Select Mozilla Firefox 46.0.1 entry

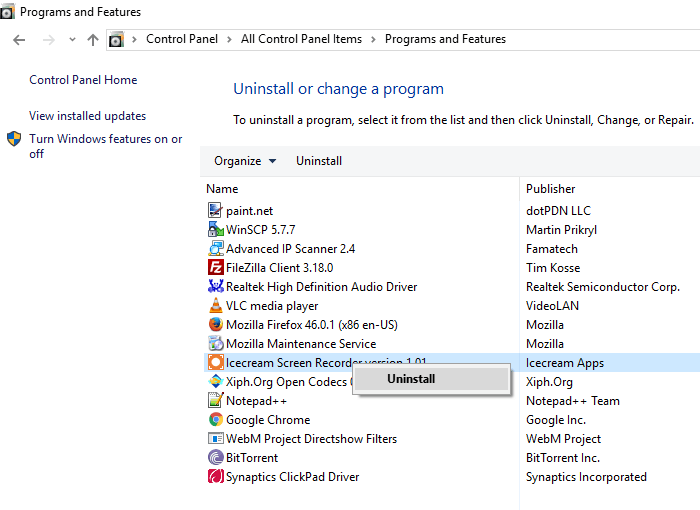point(312,325)
